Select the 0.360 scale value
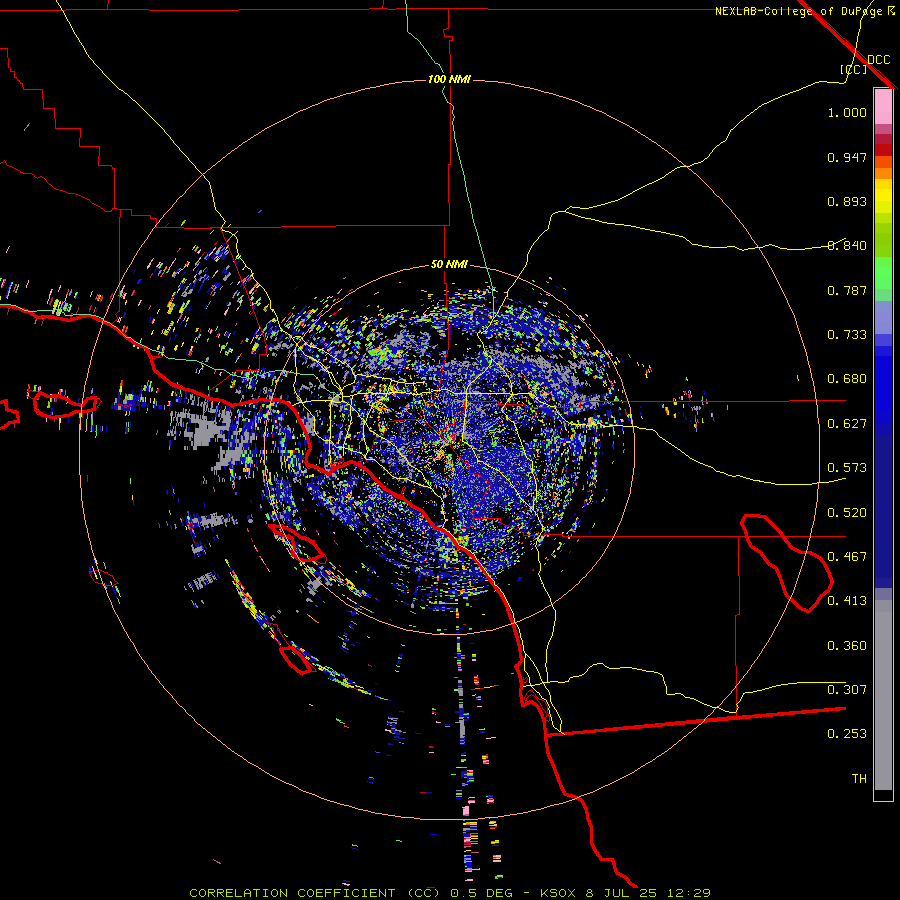The height and width of the screenshot is (900, 900). pos(847,646)
